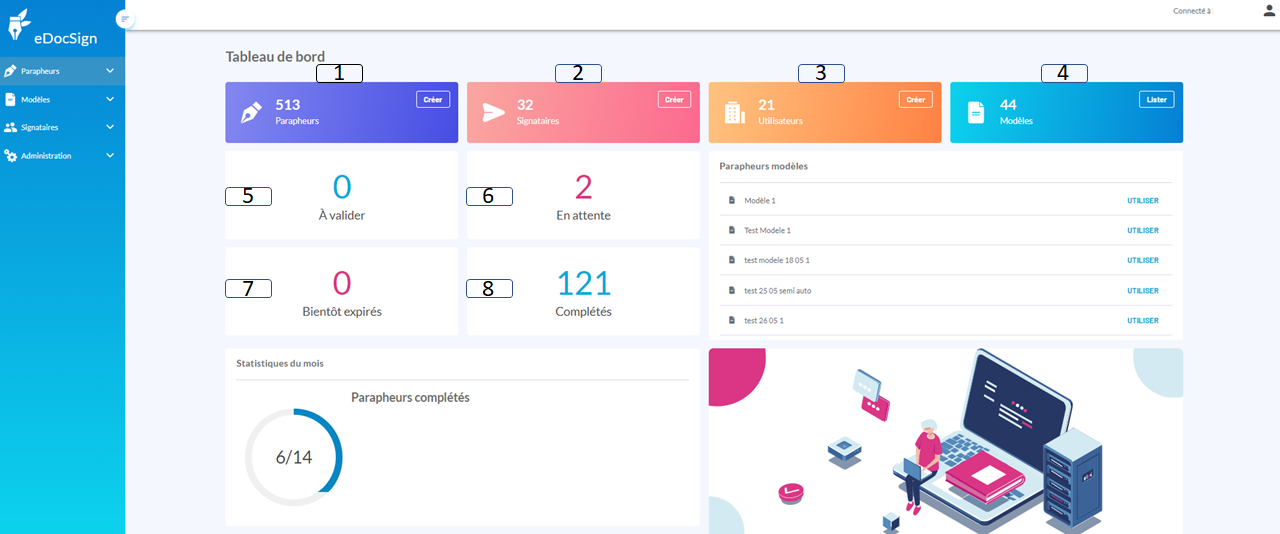This screenshot has width=1280, height=534.
Task: Click the 44 Modèles count
Action: (1008, 104)
